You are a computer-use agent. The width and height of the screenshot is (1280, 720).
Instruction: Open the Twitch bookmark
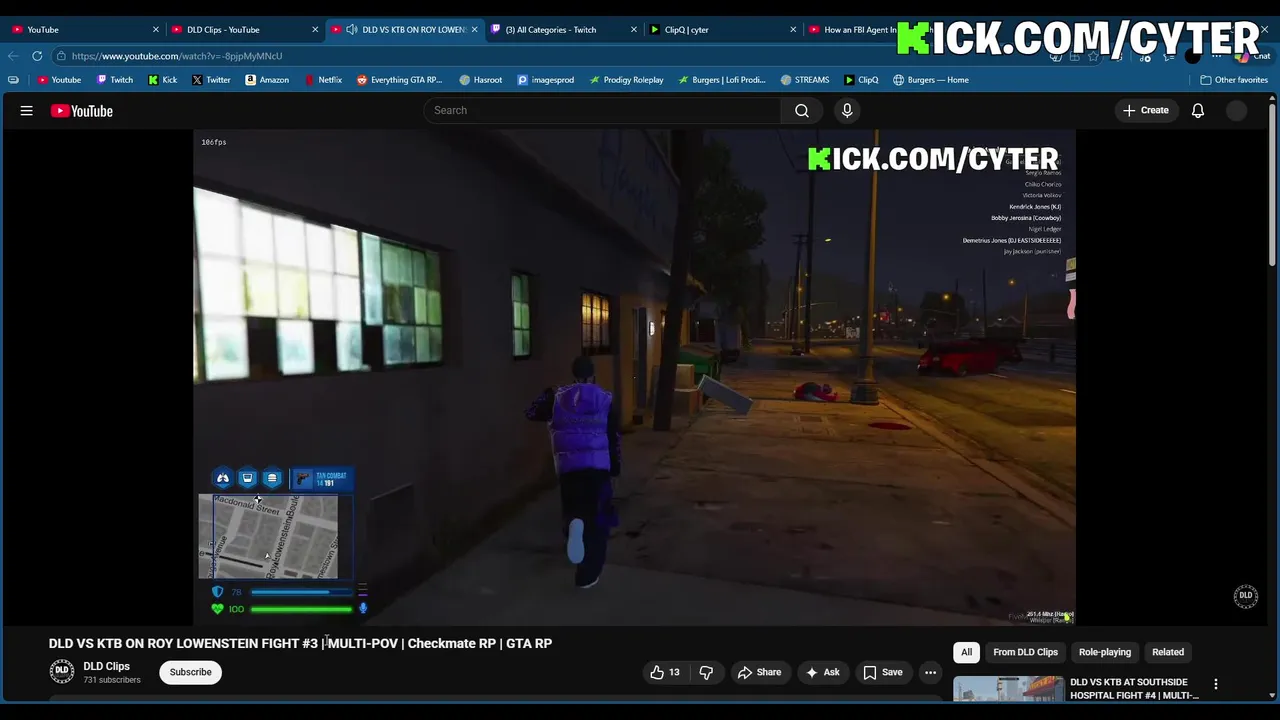(x=114, y=80)
